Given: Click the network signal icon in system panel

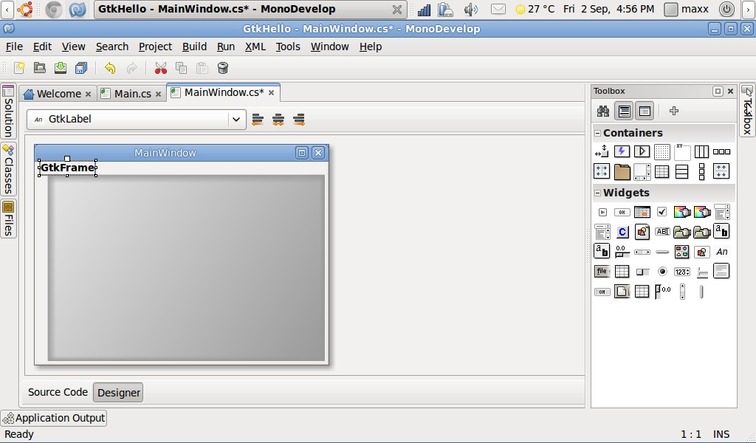Looking at the screenshot, I should 424,9.
